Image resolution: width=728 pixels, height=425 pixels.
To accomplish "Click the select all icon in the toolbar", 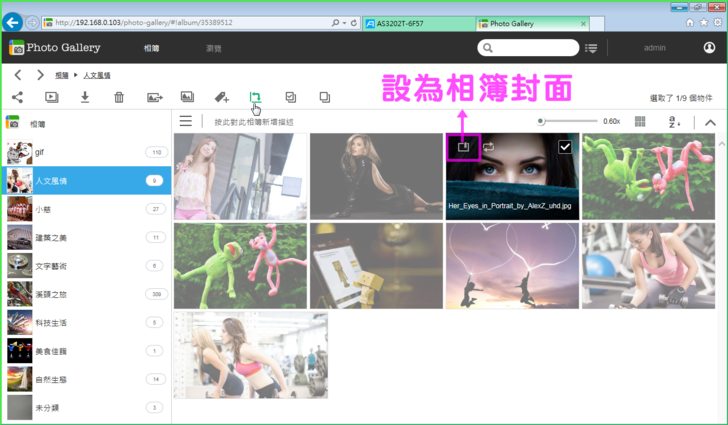I will point(290,97).
